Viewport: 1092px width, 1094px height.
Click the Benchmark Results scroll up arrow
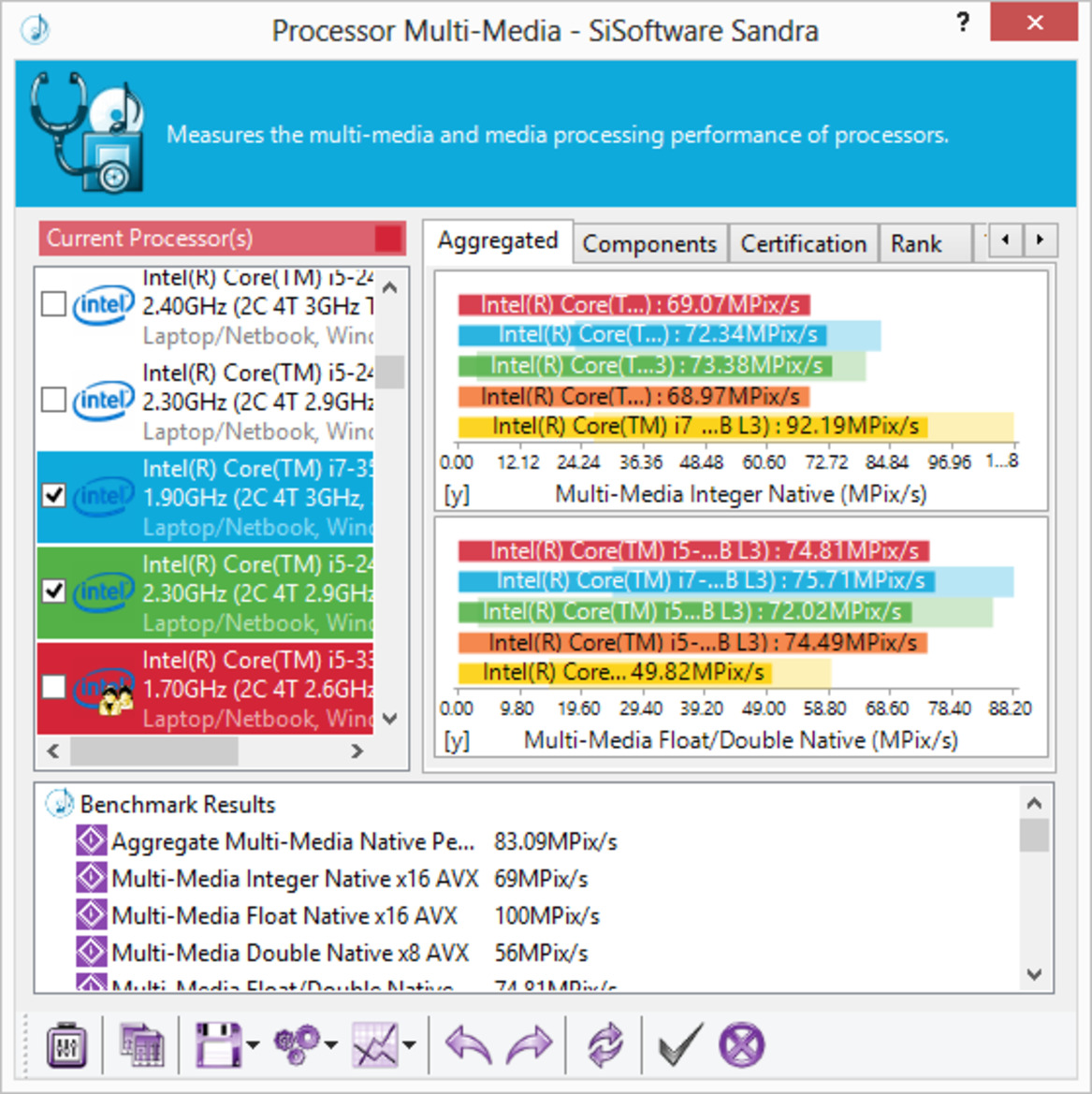[1034, 803]
